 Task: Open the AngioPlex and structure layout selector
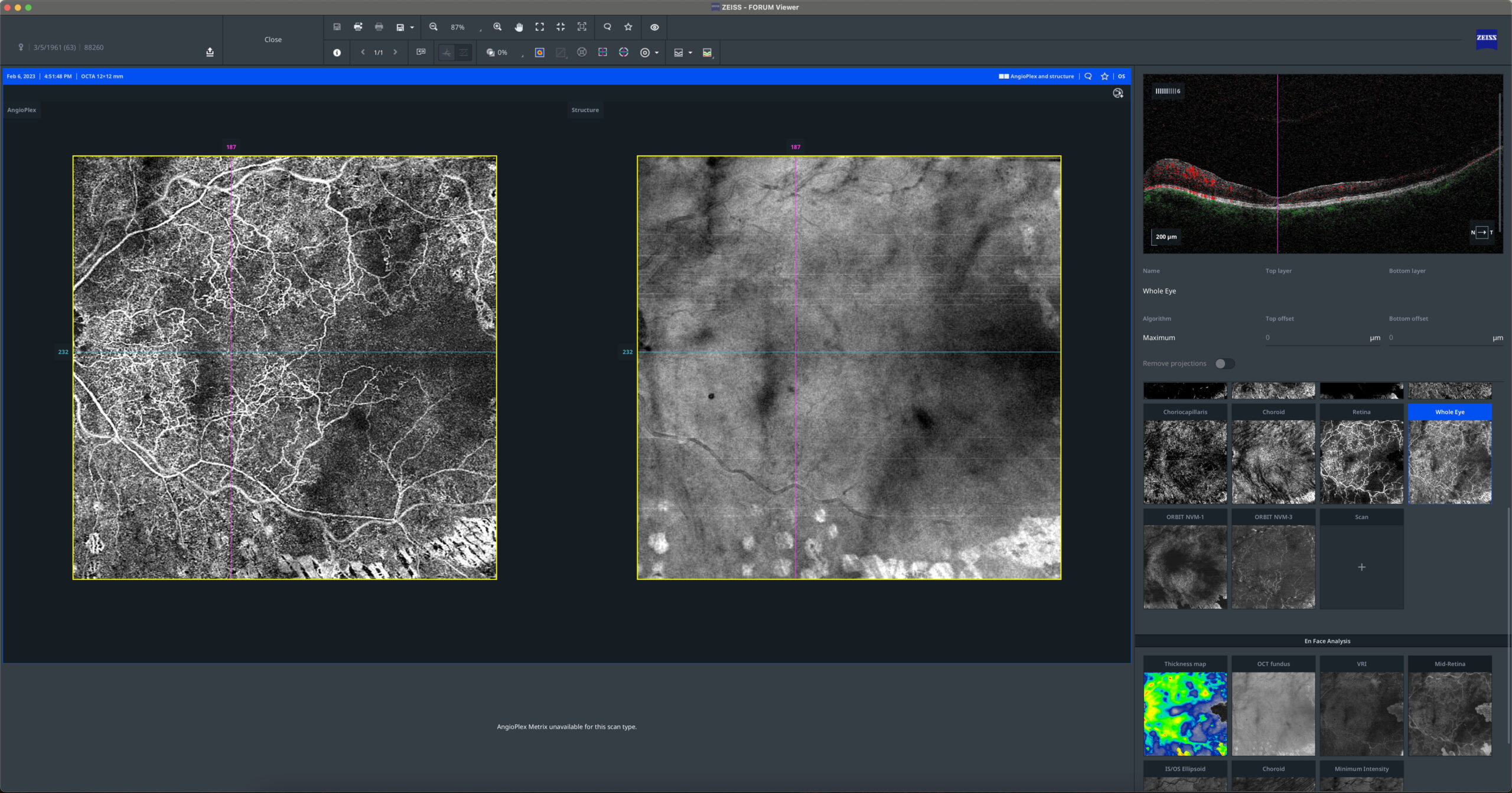click(1037, 76)
